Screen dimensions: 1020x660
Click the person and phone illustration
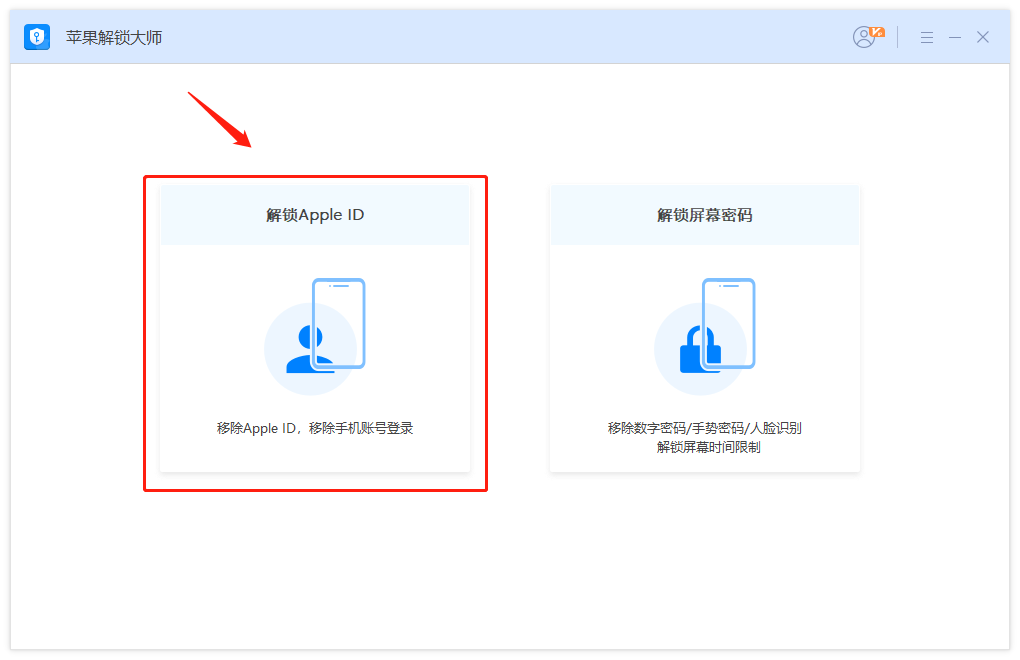pyautogui.click(x=315, y=336)
